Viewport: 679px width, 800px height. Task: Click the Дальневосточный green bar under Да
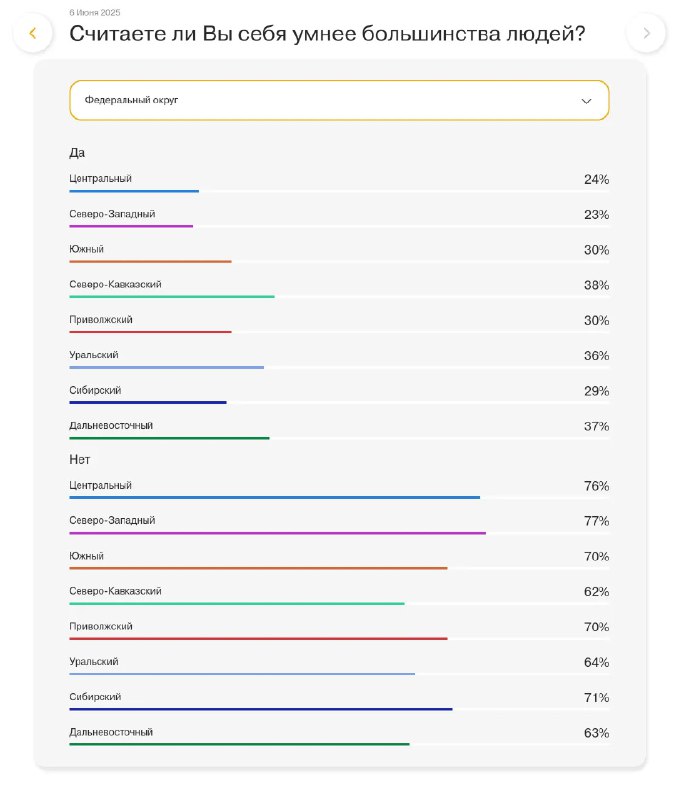(x=169, y=438)
